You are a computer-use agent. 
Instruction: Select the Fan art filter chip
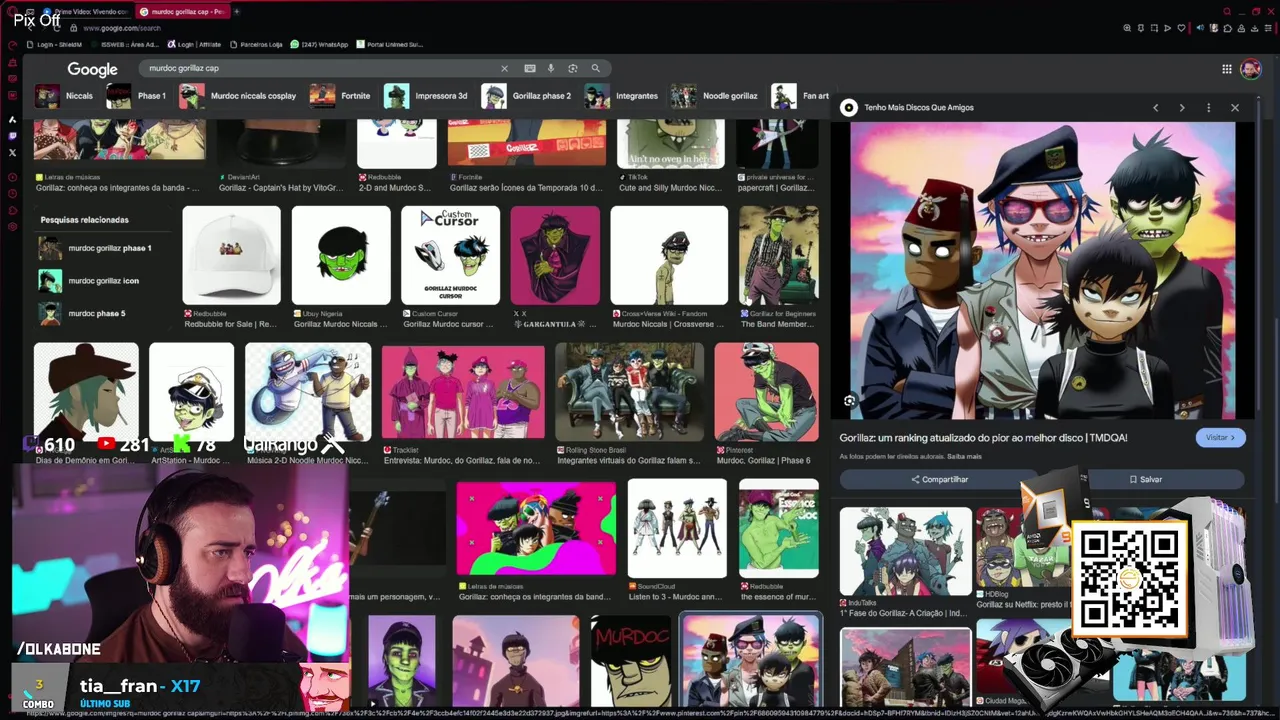click(801, 96)
